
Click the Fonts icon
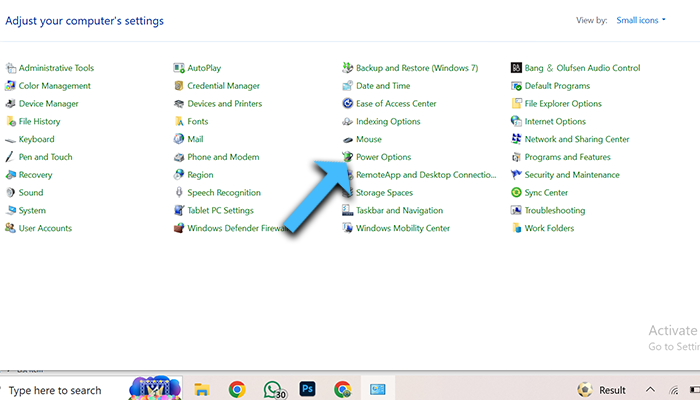click(x=179, y=121)
